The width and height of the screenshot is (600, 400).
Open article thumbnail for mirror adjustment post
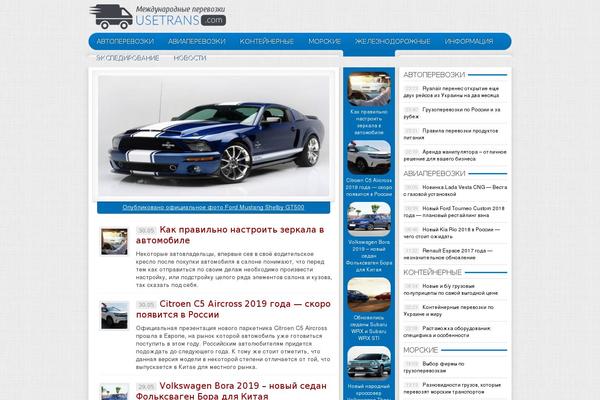click(x=114, y=242)
